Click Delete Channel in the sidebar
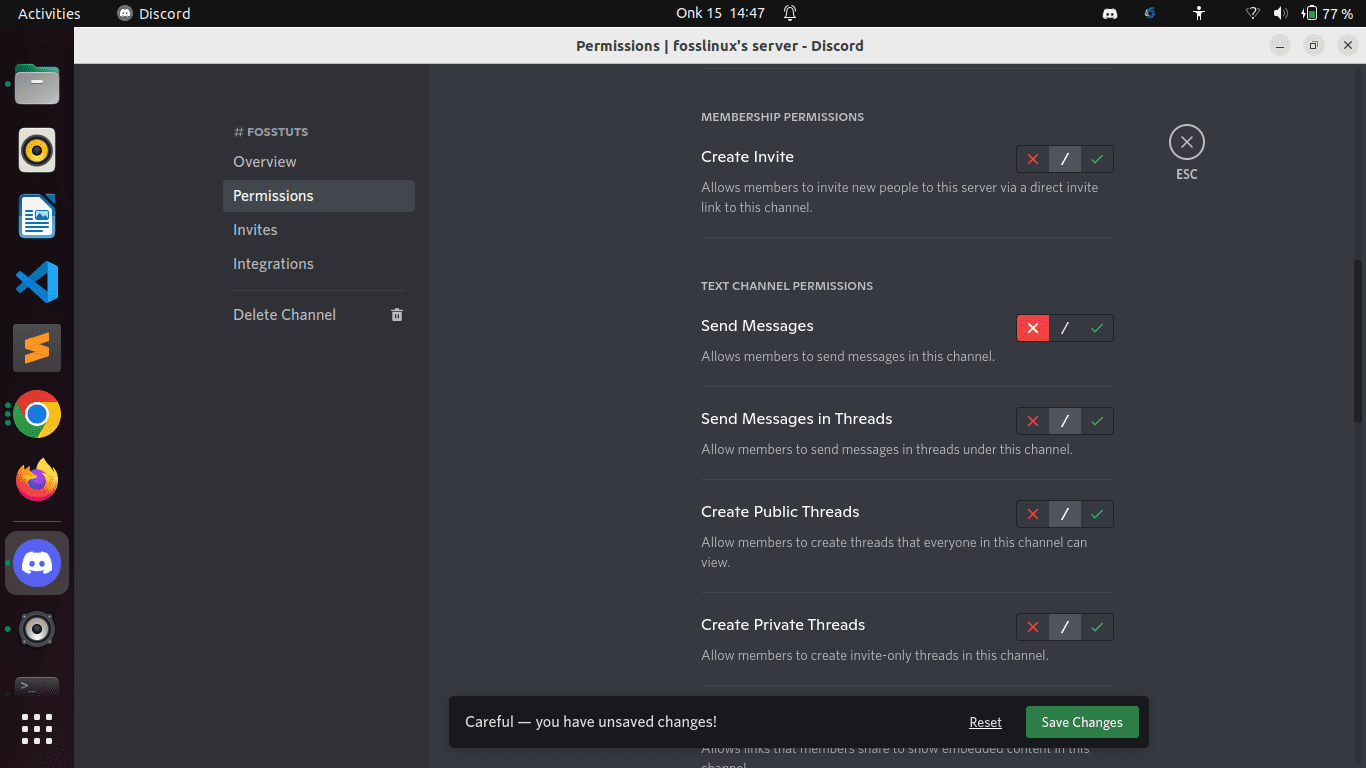This screenshot has height=768, width=1366. (319, 314)
